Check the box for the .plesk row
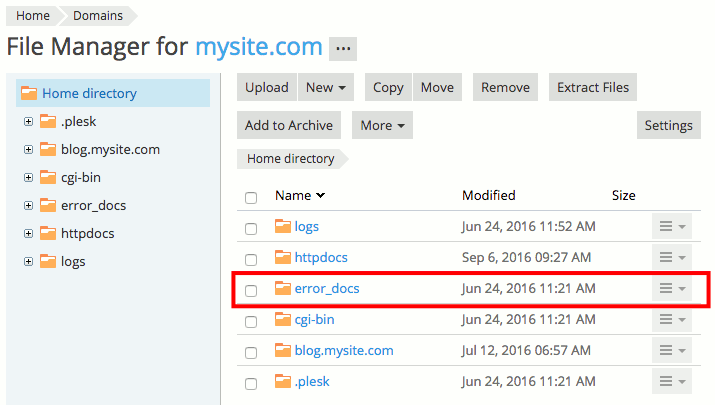This screenshot has height=405, width=715. [x=251, y=384]
